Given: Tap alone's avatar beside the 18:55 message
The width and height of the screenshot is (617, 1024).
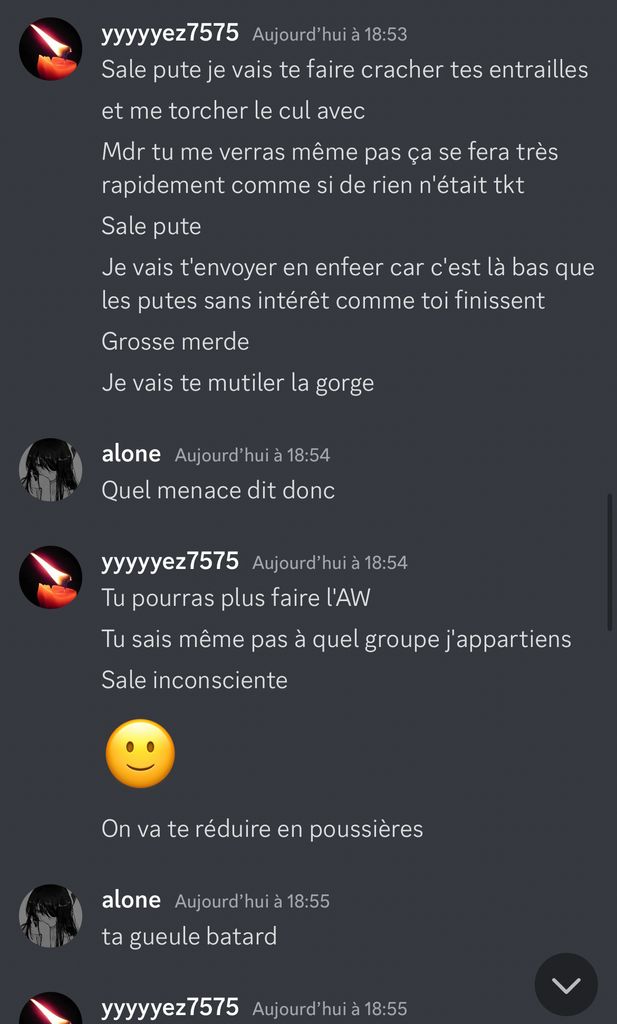Looking at the screenshot, I should click(x=50, y=916).
